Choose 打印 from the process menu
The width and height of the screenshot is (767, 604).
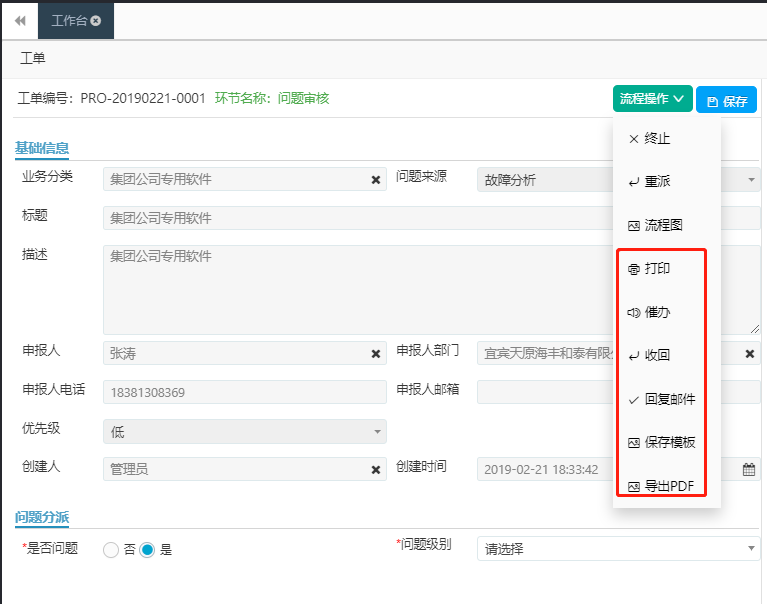click(657, 269)
